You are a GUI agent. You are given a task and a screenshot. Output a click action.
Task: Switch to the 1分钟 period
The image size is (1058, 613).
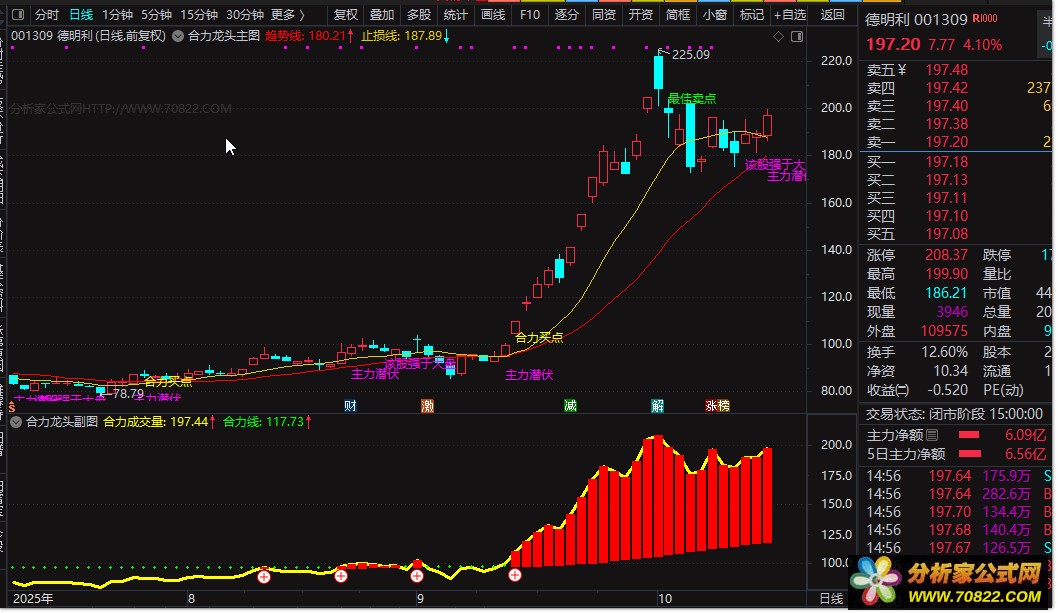pyautogui.click(x=117, y=14)
